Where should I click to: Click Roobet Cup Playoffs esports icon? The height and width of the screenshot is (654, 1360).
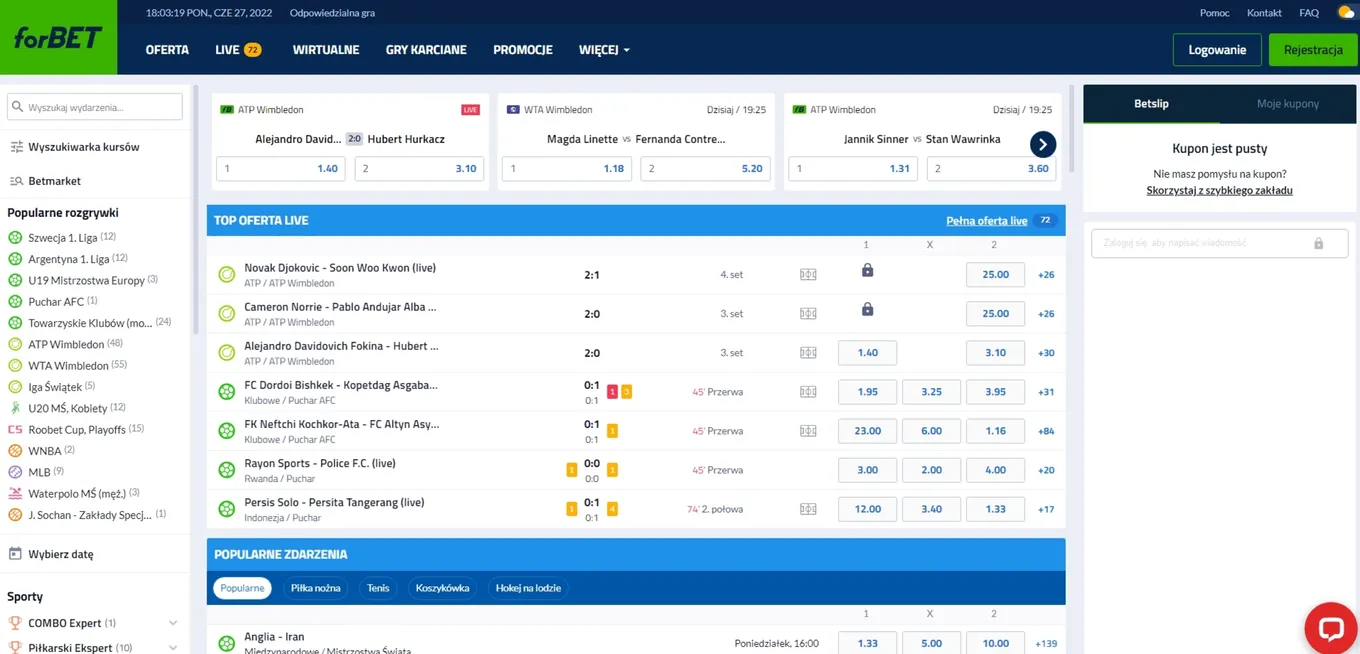pos(15,429)
